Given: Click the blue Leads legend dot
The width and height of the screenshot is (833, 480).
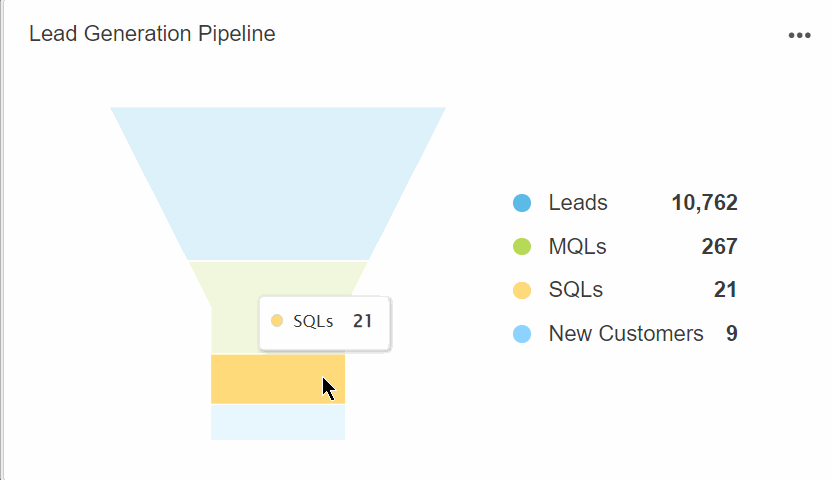Looking at the screenshot, I should click(x=521, y=203).
